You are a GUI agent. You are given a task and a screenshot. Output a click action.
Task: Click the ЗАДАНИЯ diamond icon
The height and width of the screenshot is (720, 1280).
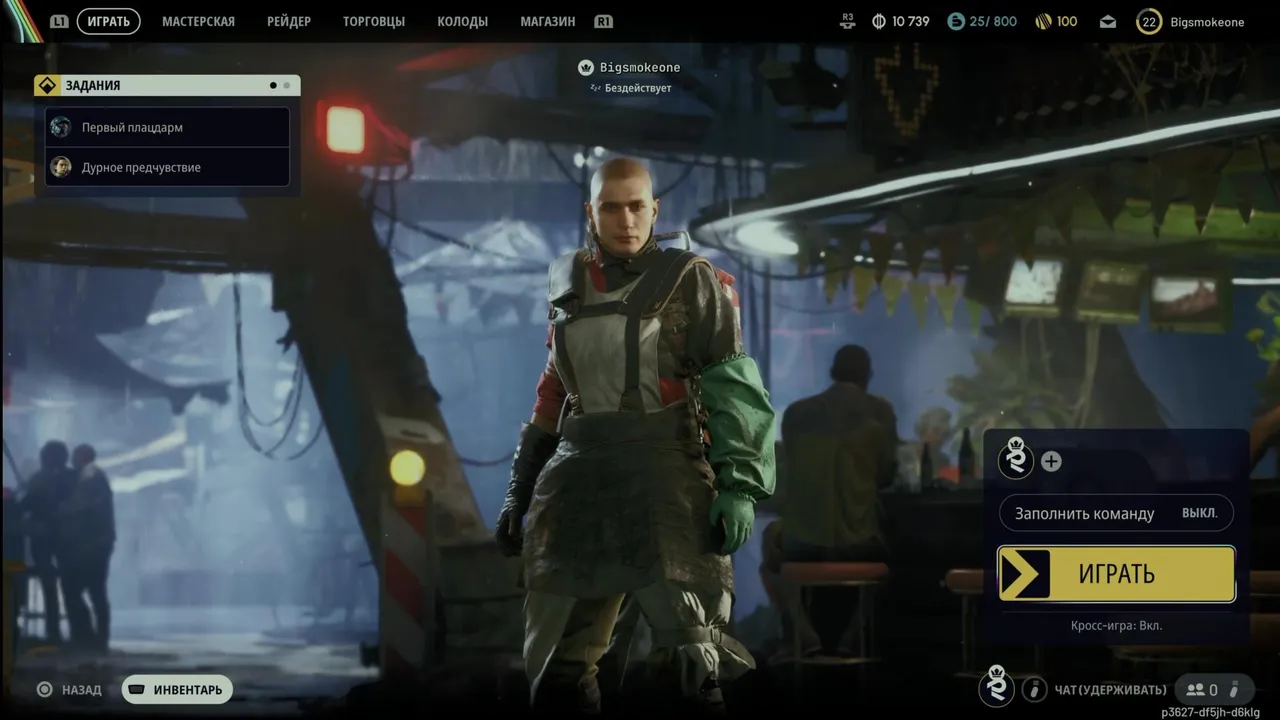pos(46,86)
